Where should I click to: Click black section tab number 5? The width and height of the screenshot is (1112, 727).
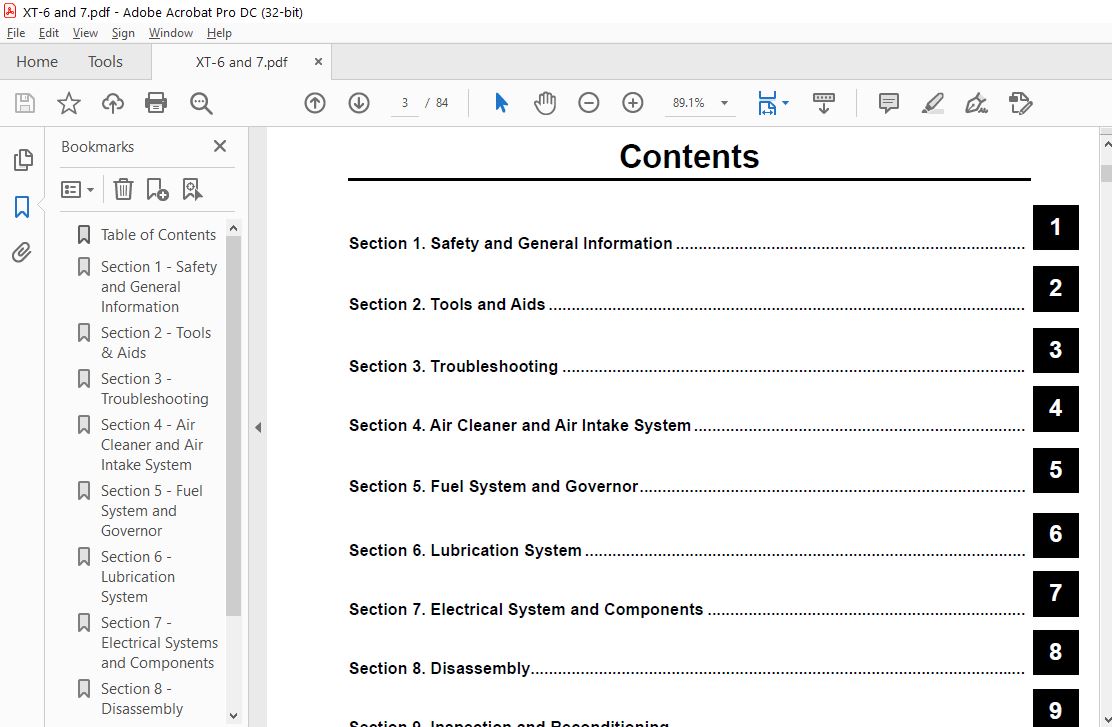[x=1055, y=470]
